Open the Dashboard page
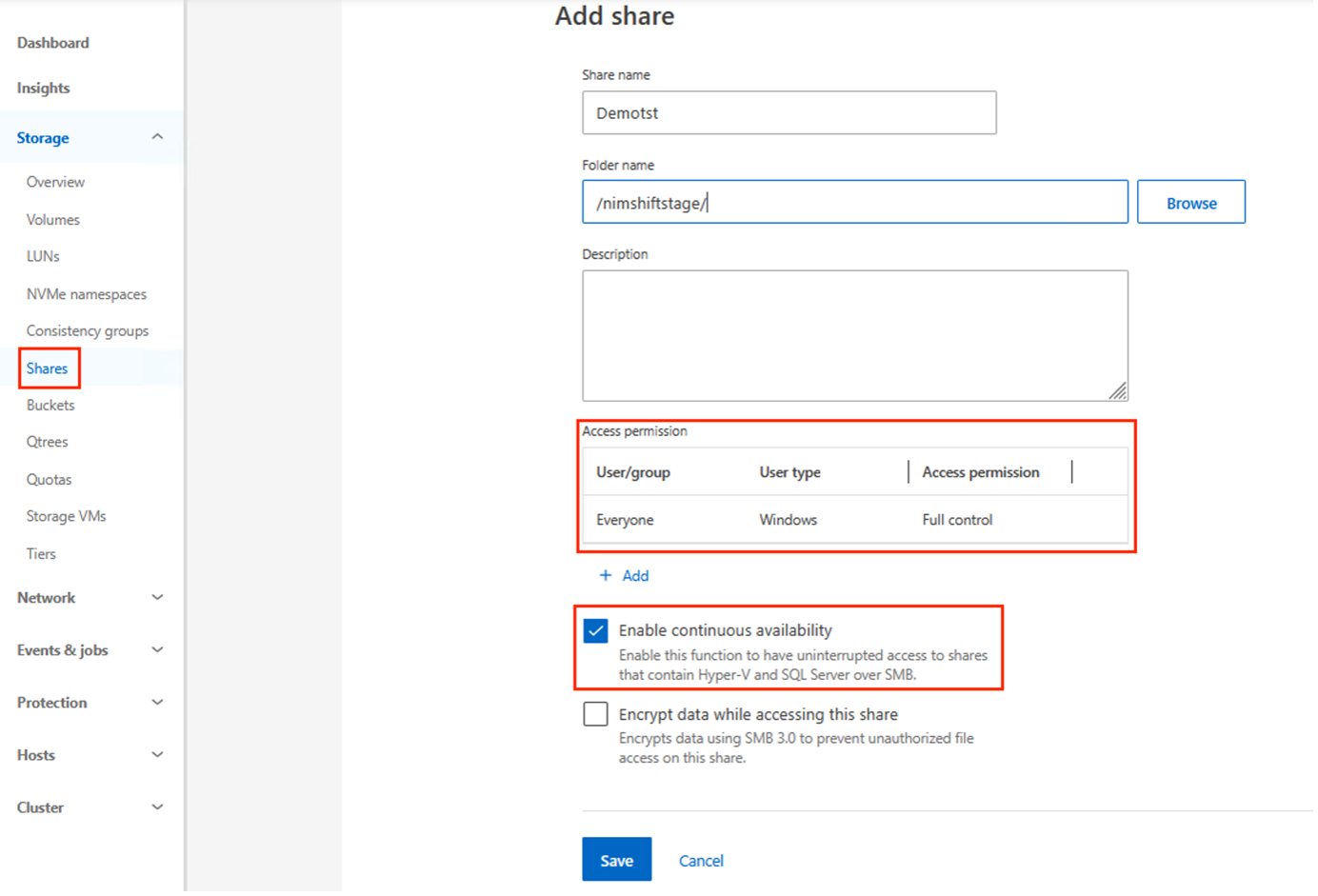This screenshot has width=1318, height=896. point(53,43)
